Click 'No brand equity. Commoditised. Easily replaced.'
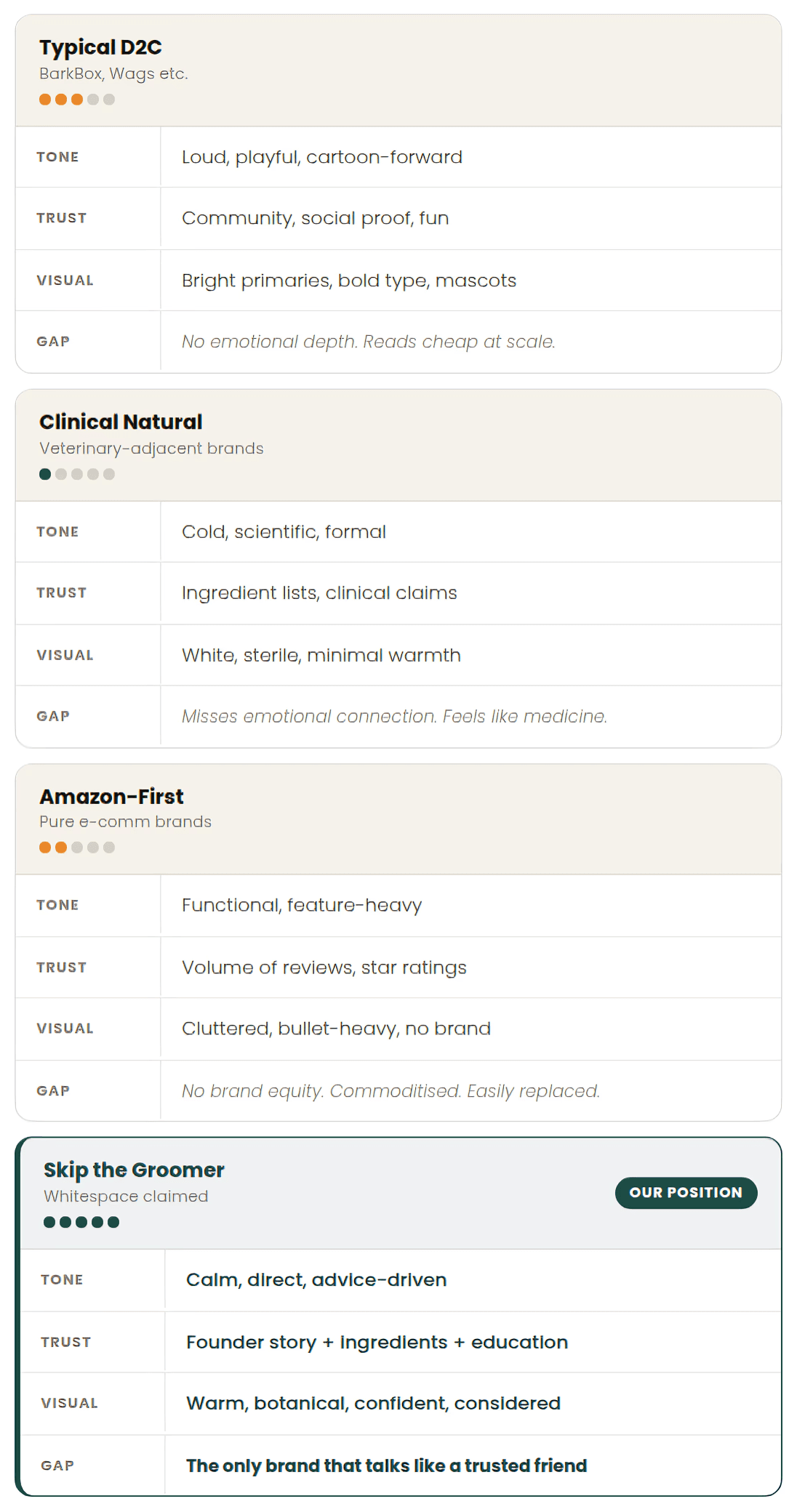 point(391,1091)
